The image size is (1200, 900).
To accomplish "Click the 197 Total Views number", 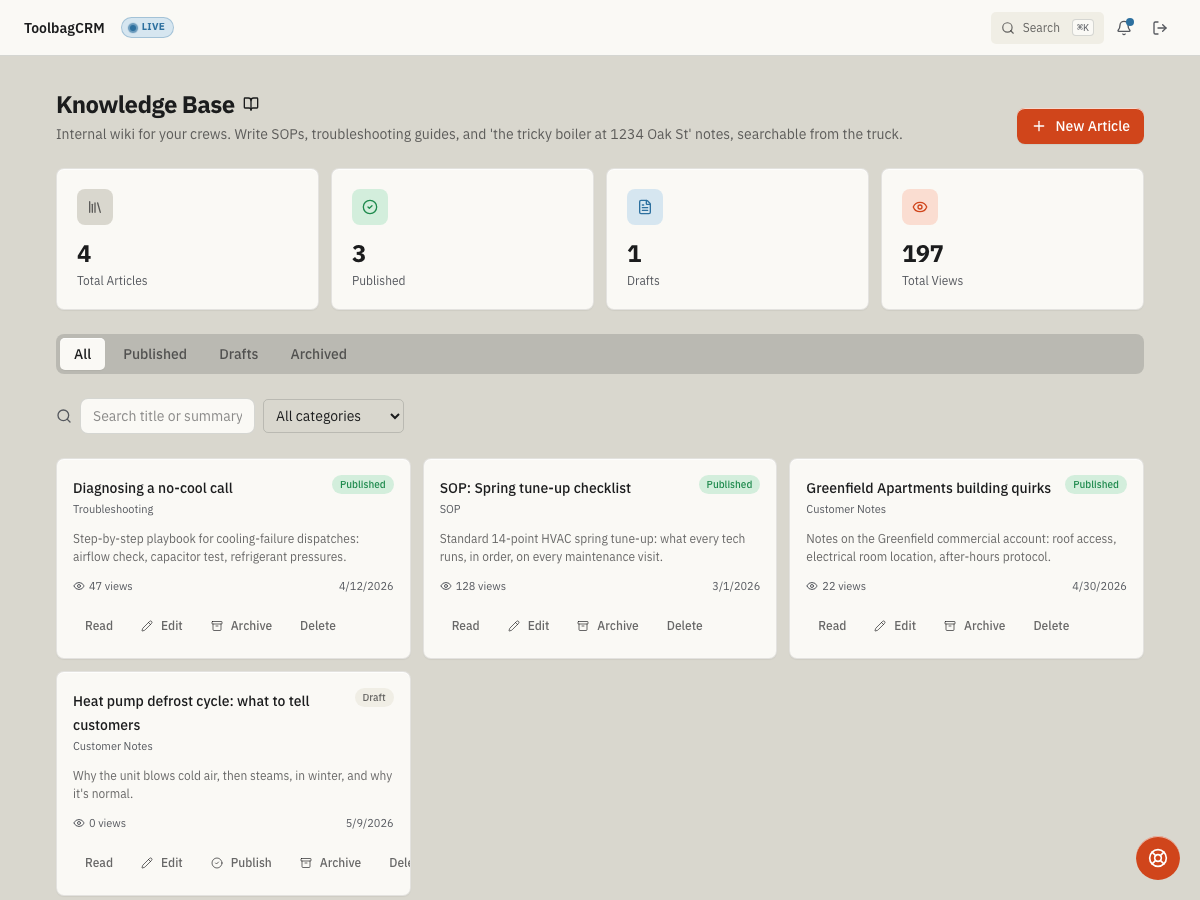I will 922,254.
